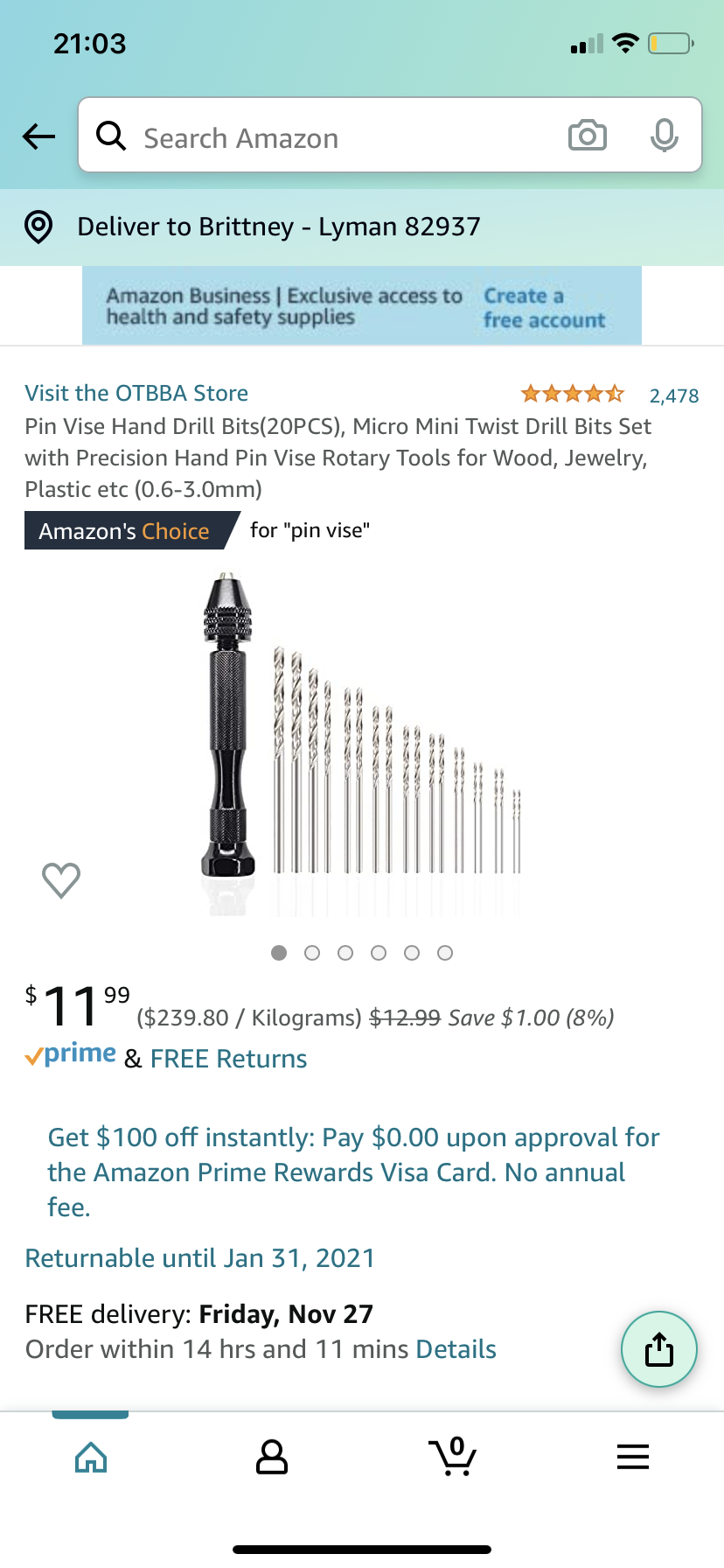
Task: Go to the Home tab
Action: tap(91, 1457)
